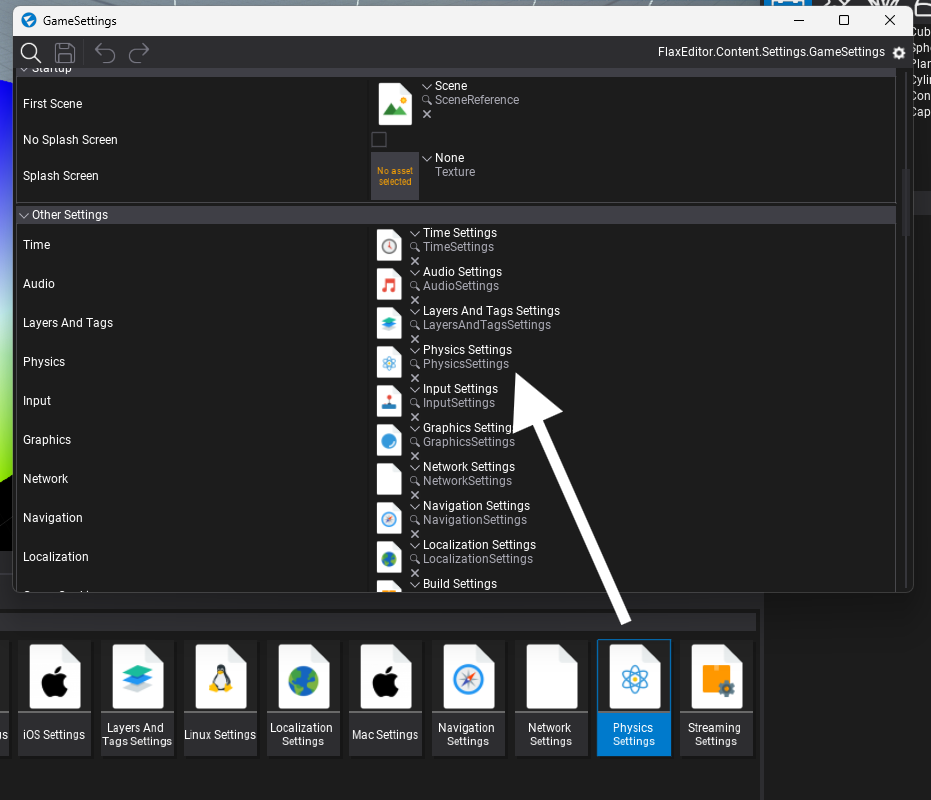Enable the No Splash Screen checkbox
The height and width of the screenshot is (800, 931).
pos(379,140)
